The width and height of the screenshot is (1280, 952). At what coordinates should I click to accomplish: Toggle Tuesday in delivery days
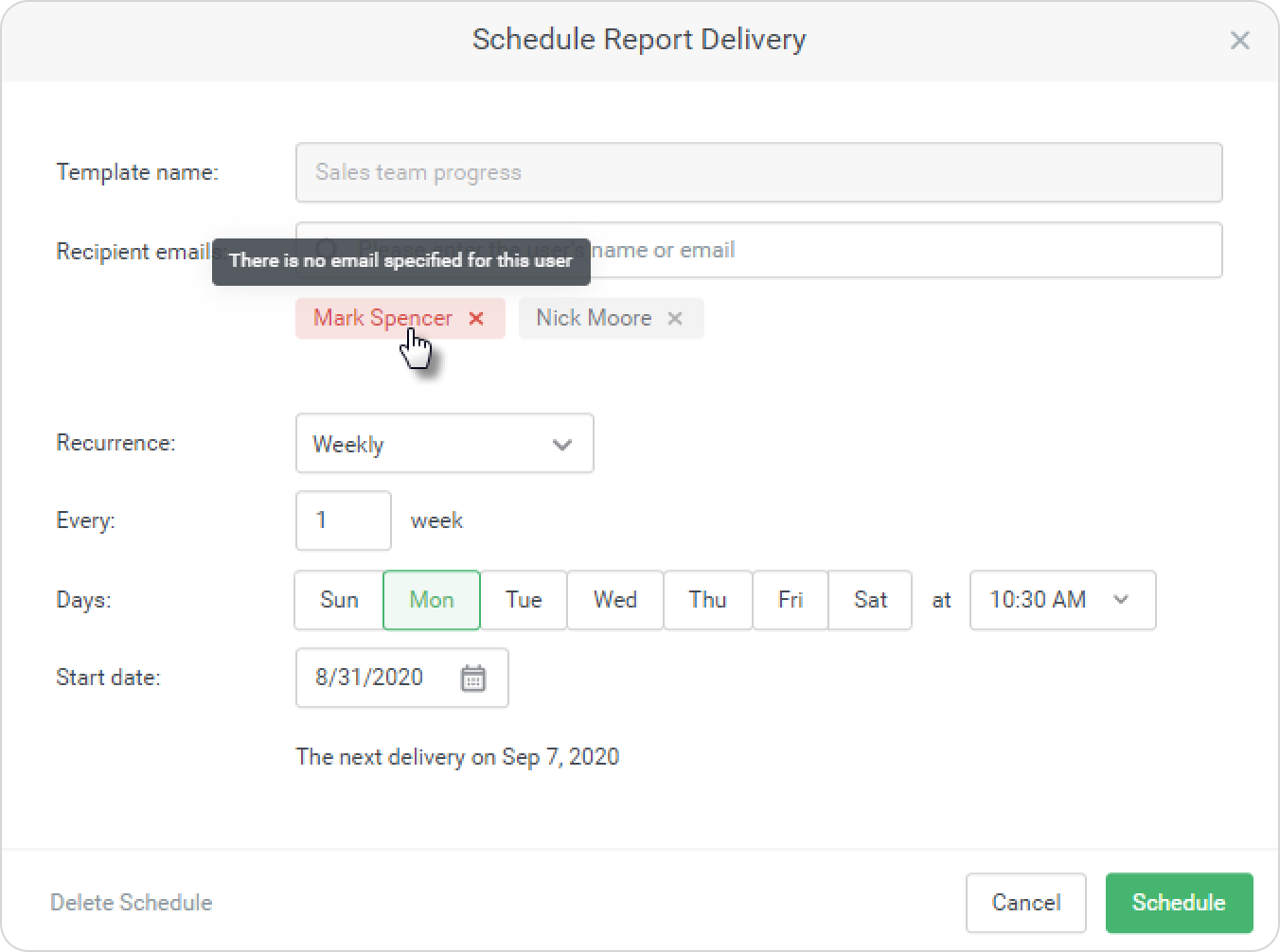tap(524, 600)
